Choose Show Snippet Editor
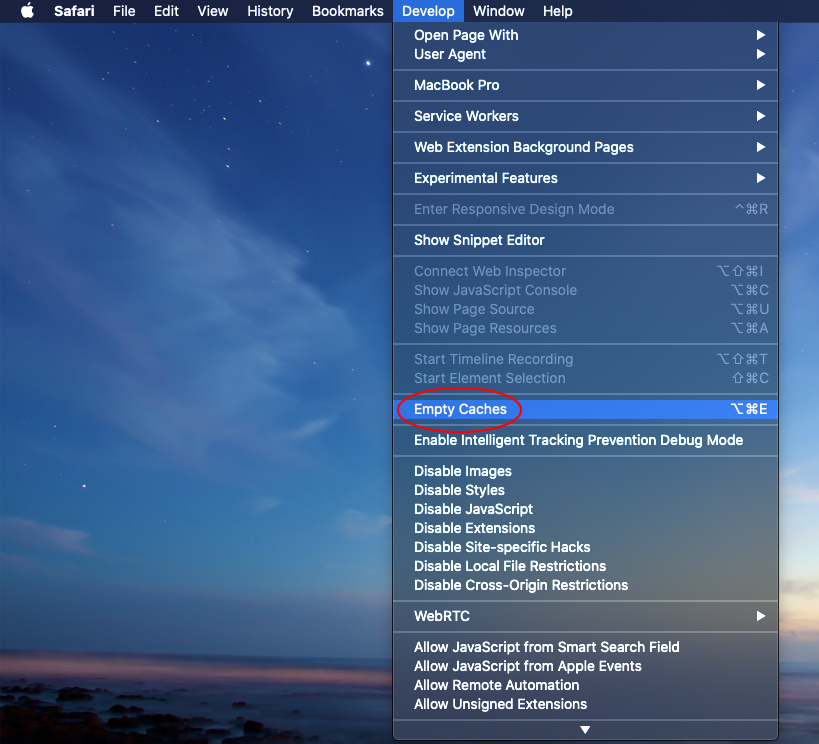The width and height of the screenshot is (819, 744). [586, 240]
